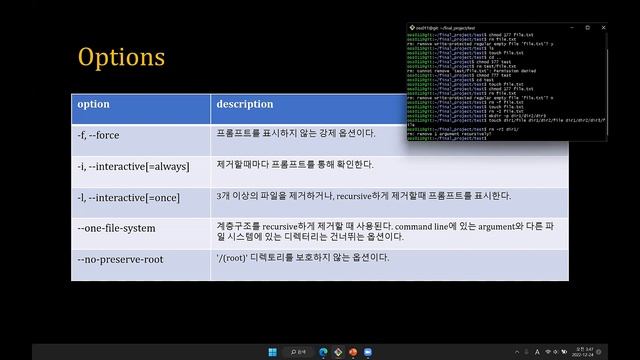Image resolution: width=640 pixels, height=360 pixels.
Task: Minimize the Git Bash terminal window
Action: tap(572, 28)
